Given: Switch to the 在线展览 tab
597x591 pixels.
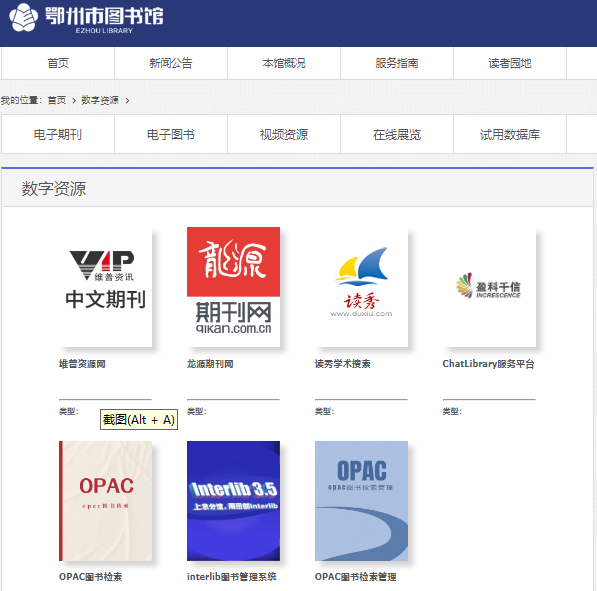Looking at the screenshot, I should 397,134.
